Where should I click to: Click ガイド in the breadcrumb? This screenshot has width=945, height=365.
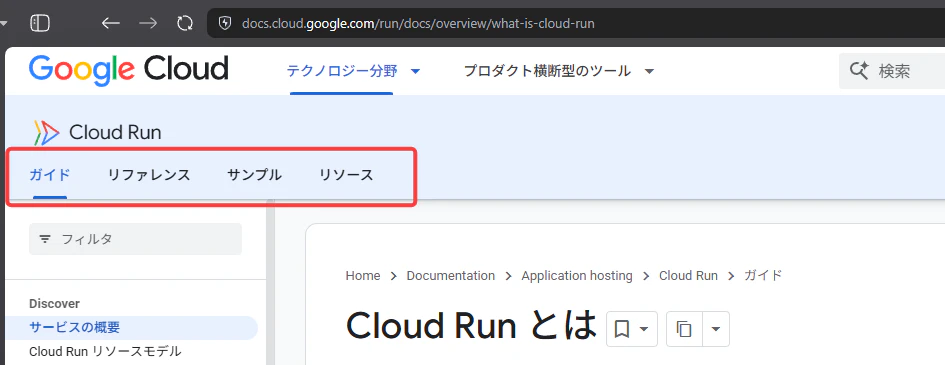pyautogui.click(x=763, y=276)
